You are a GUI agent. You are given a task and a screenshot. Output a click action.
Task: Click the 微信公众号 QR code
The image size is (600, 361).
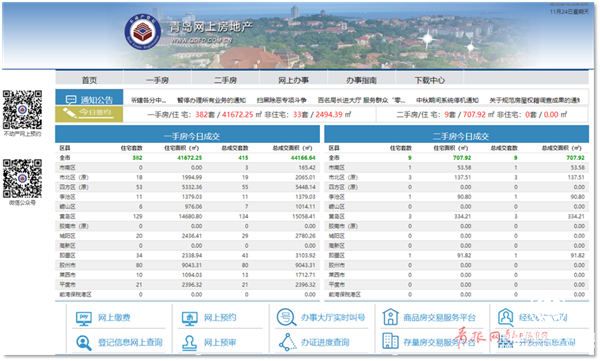tap(22, 178)
